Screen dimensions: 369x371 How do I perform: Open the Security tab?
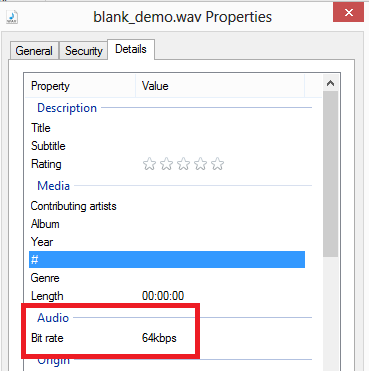tap(83, 51)
